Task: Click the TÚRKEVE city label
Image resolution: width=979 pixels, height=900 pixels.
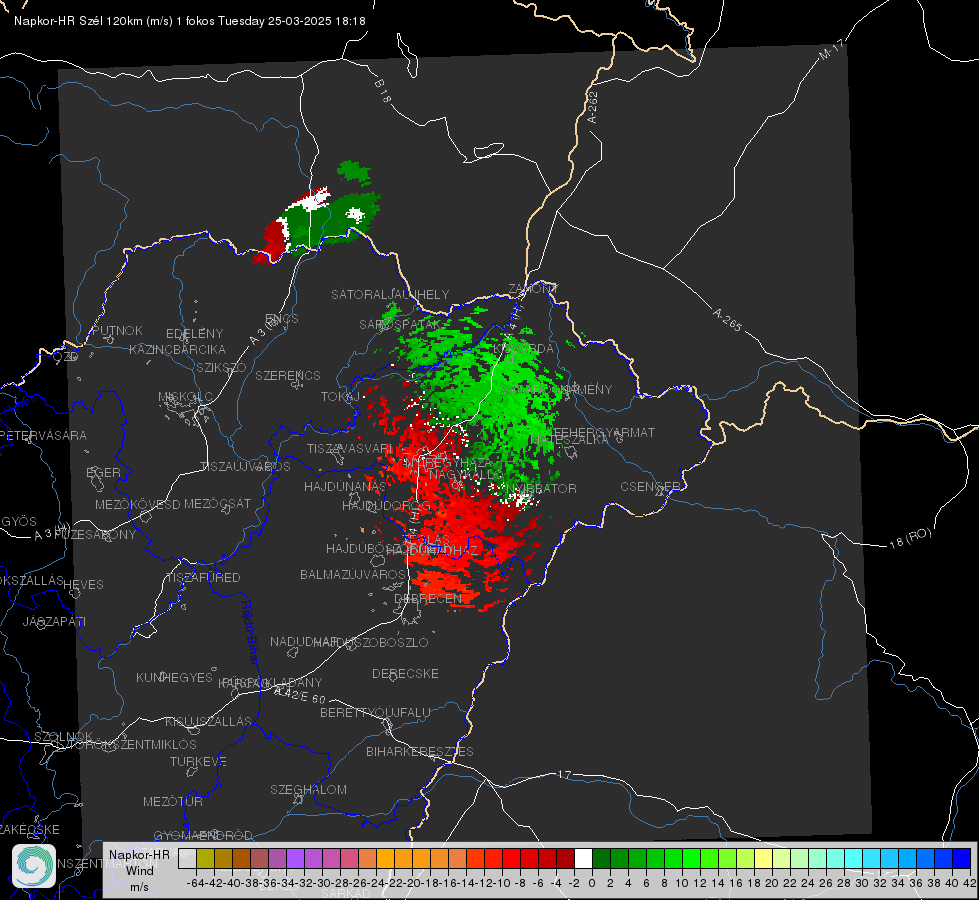Action: (199, 761)
